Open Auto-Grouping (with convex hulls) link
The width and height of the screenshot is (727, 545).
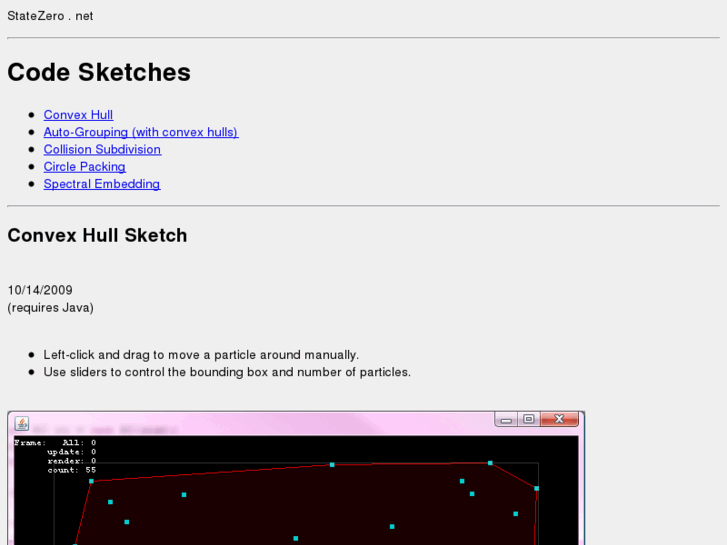pos(141,132)
